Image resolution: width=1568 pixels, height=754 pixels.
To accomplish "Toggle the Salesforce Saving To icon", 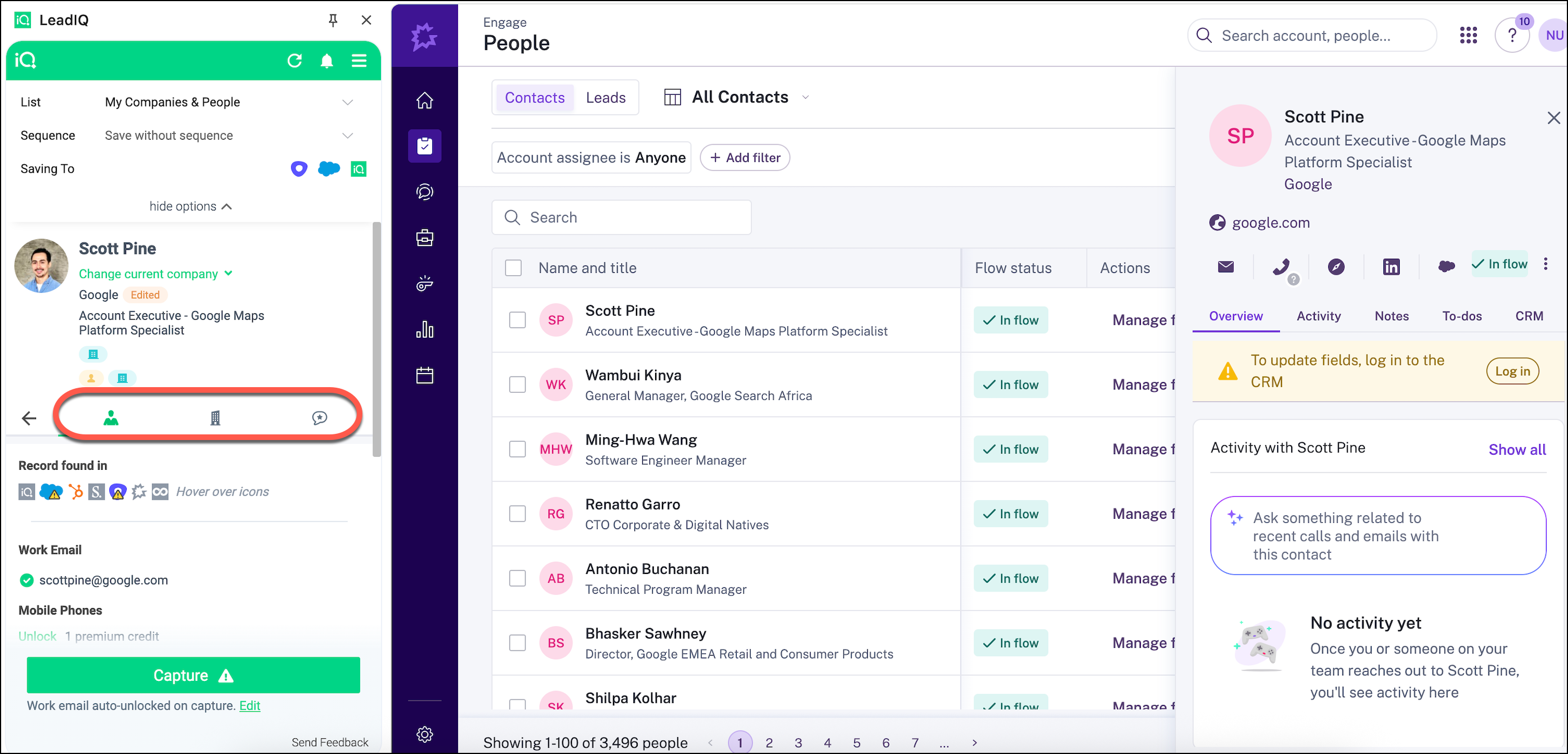I will click(329, 169).
